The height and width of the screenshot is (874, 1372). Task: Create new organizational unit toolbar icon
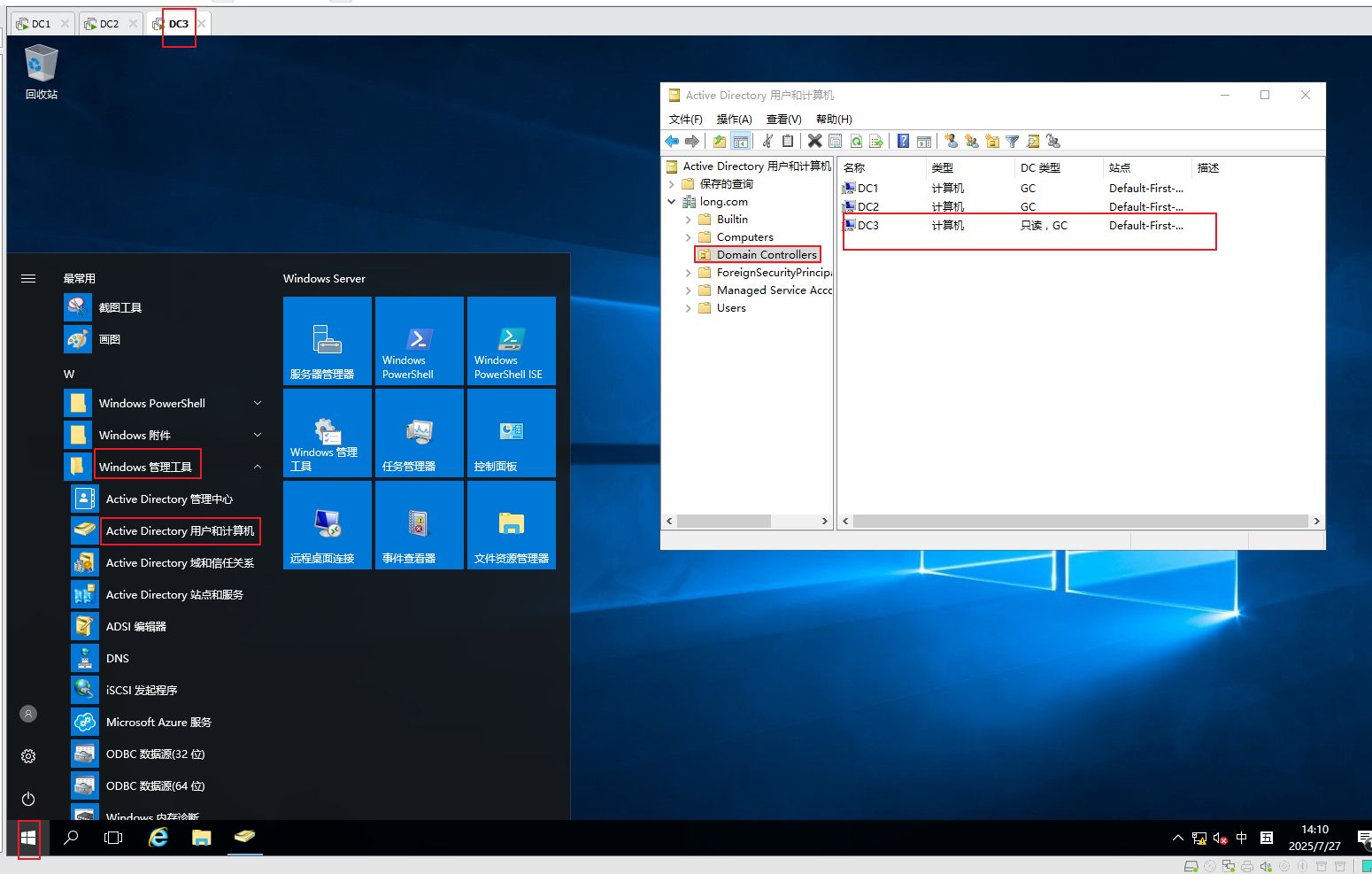[992, 141]
